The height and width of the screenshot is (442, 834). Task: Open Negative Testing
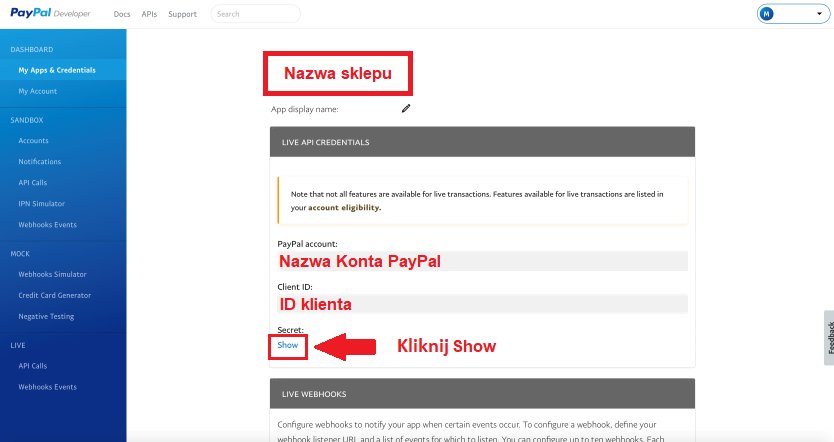[x=46, y=316]
